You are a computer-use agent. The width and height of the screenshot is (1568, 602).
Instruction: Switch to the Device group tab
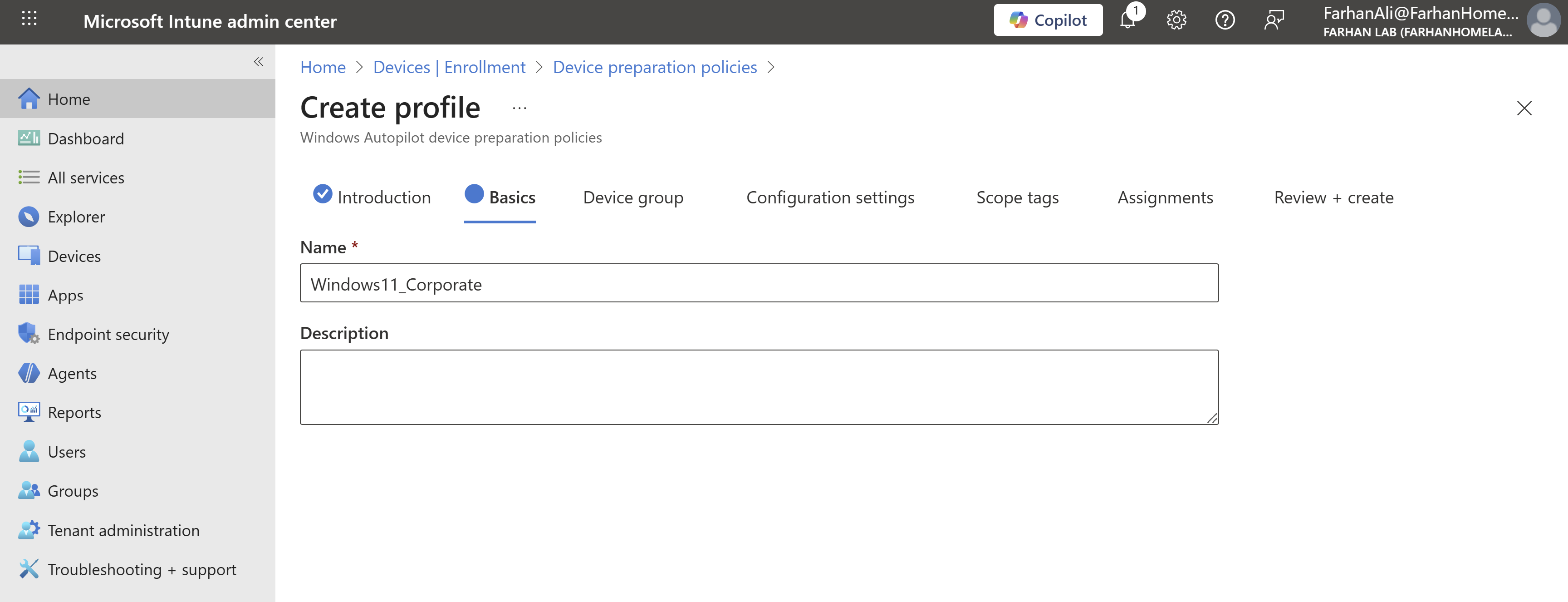pos(633,198)
